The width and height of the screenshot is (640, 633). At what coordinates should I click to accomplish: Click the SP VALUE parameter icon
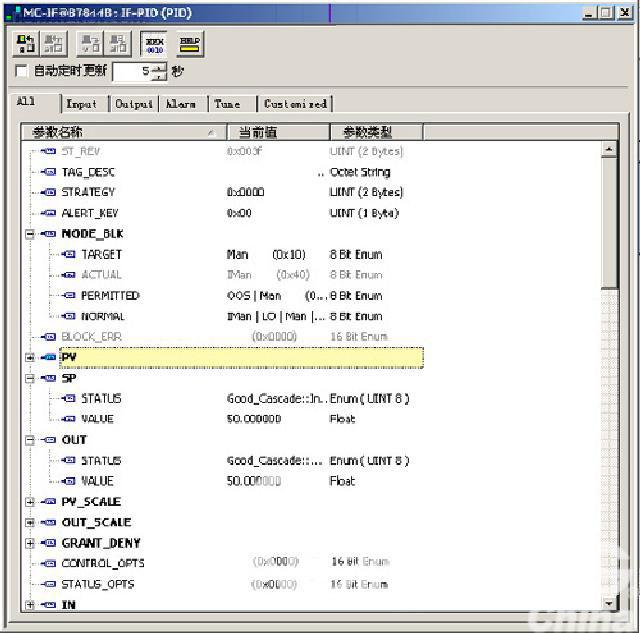68,419
